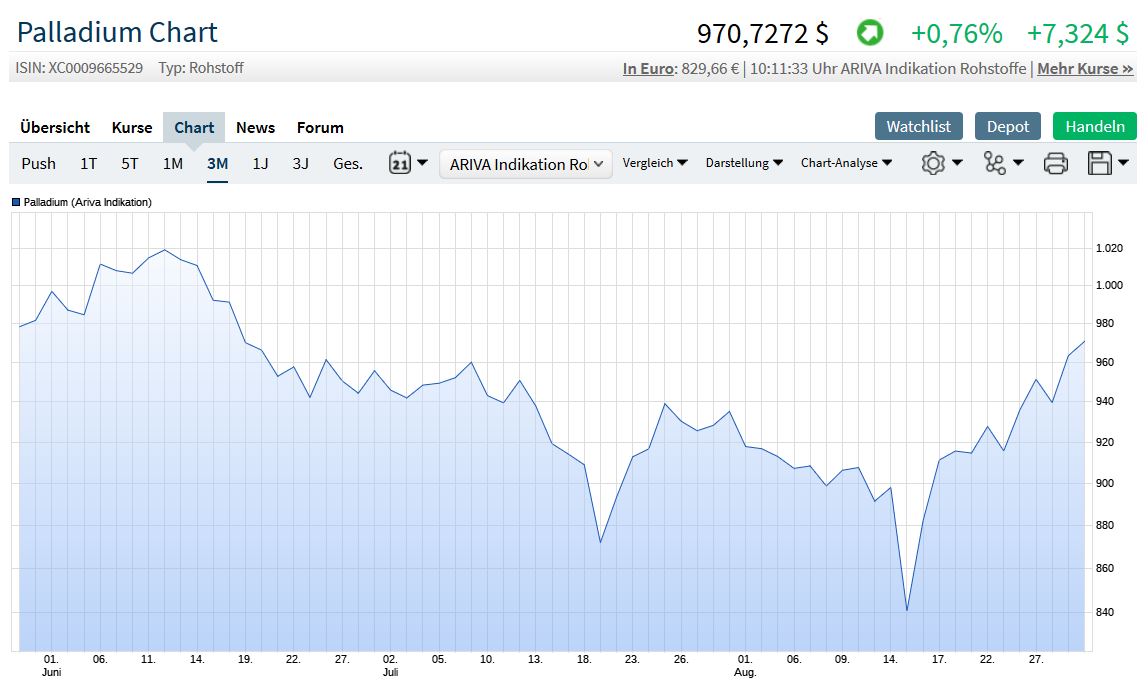The height and width of the screenshot is (686, 1148).
Task: Select 1J timeframe
Action: [x=261, y=163]
